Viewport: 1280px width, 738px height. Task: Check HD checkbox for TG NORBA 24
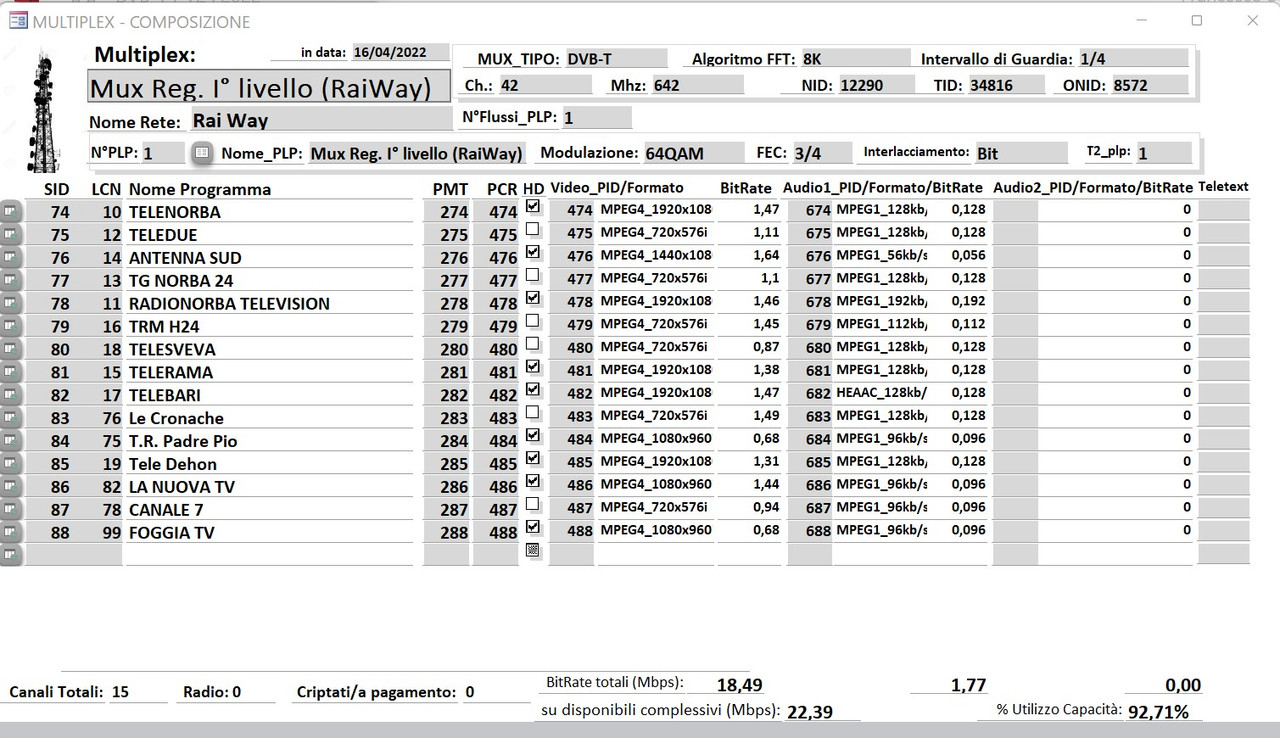533,275
